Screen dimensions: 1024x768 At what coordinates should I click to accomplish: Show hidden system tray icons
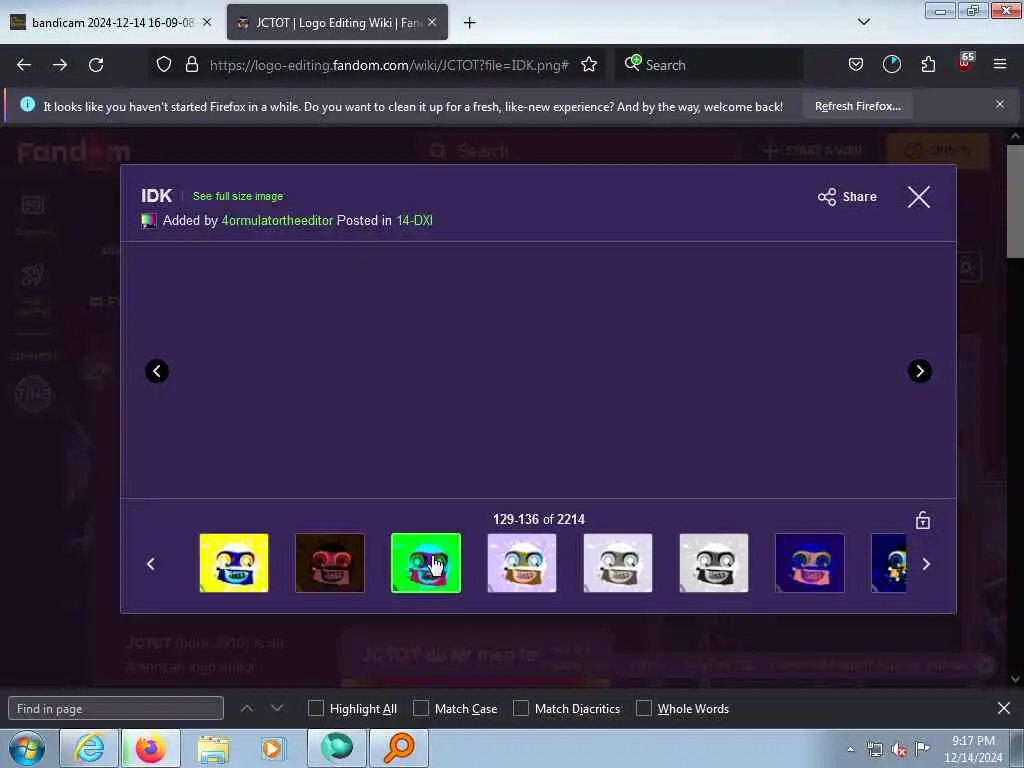click(850, 750)
